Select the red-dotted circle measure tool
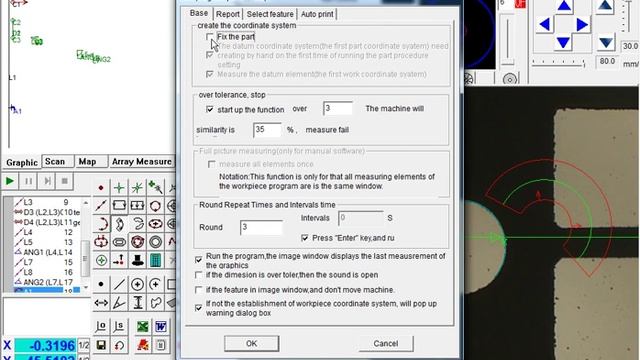 155,206
